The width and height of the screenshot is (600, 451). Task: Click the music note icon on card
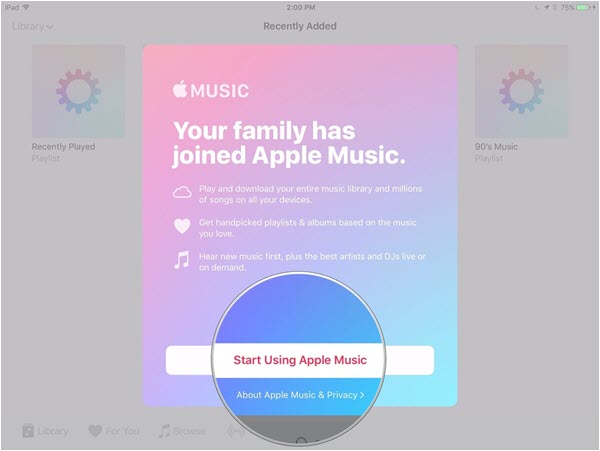[x=181, y=260]
